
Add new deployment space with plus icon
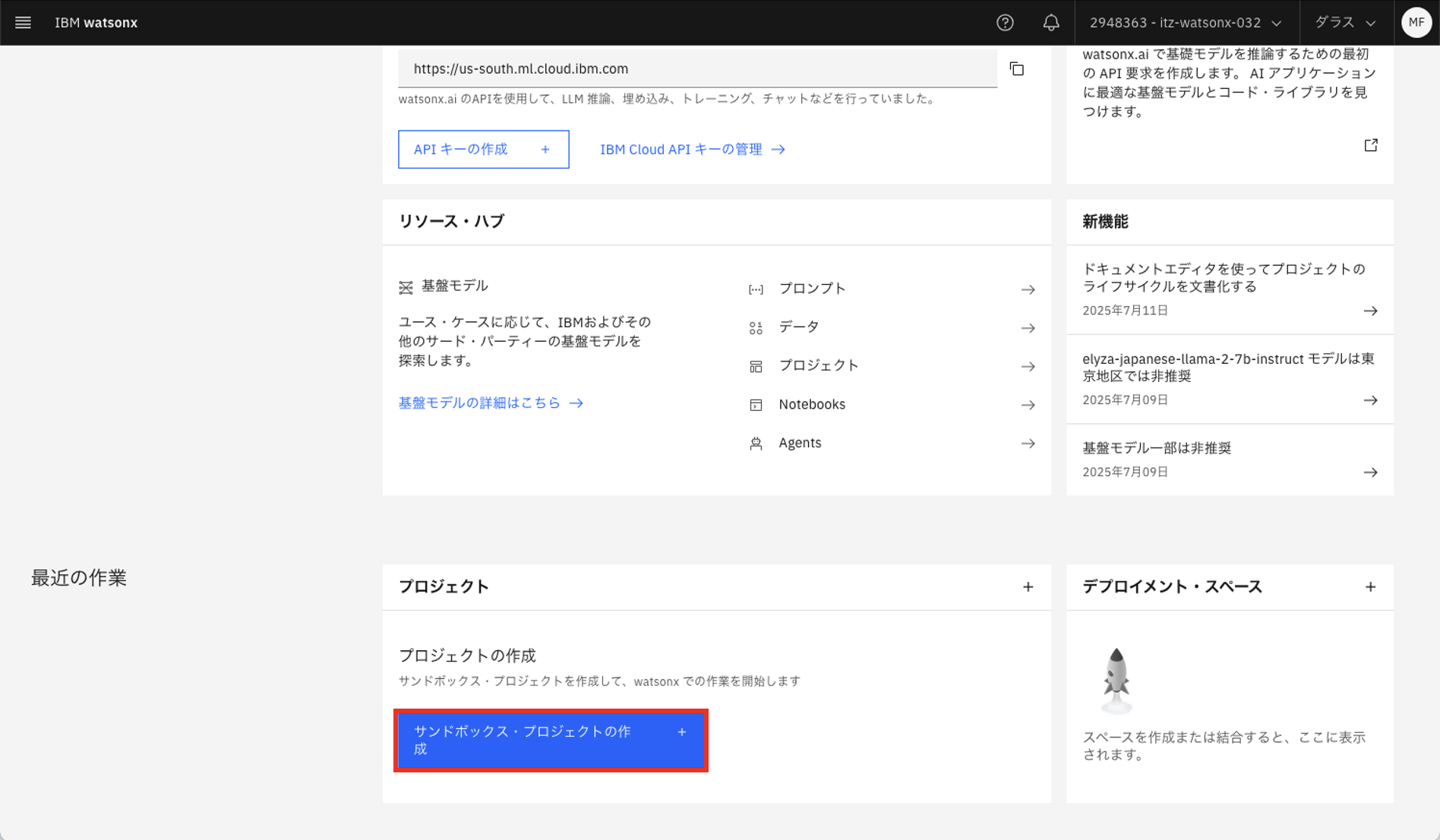tap(1370, 587)
